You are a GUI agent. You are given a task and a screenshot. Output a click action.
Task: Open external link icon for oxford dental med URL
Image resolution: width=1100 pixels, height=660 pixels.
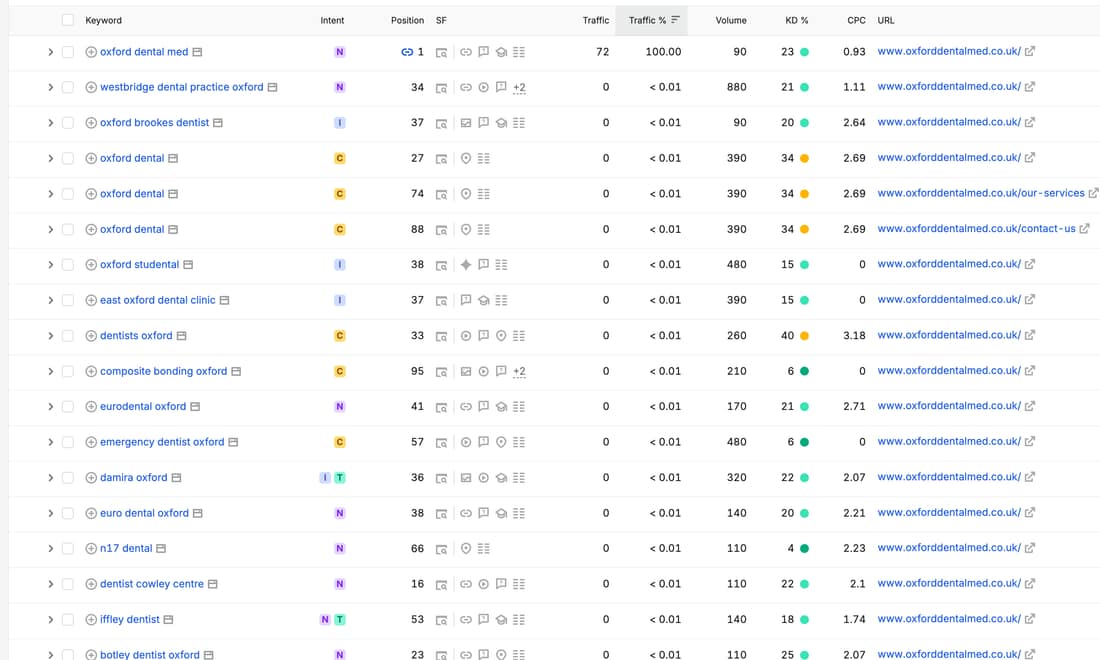click(1029, 51)
